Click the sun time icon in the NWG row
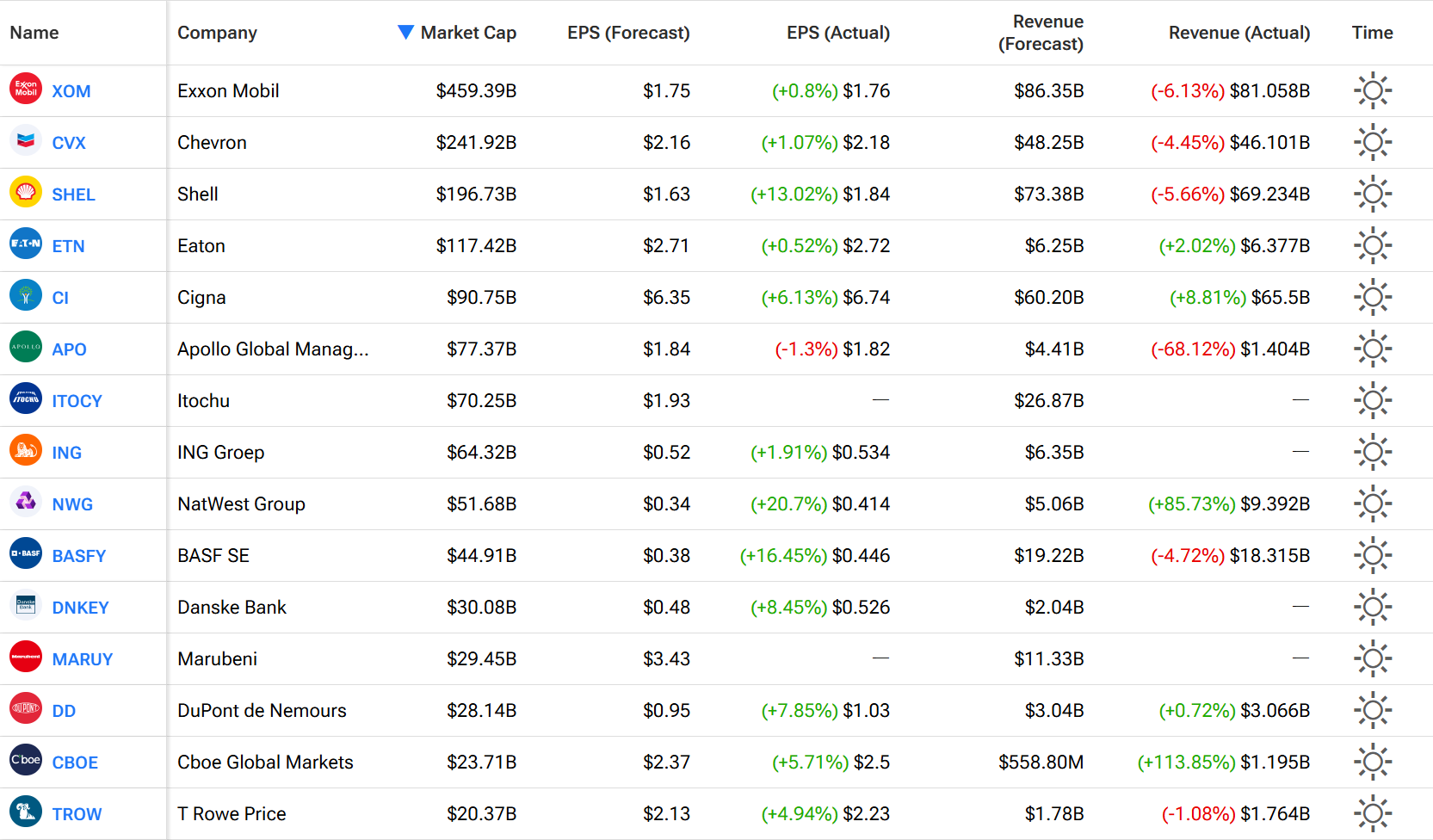The image size is (1433, 840). tap(1373, 503)
